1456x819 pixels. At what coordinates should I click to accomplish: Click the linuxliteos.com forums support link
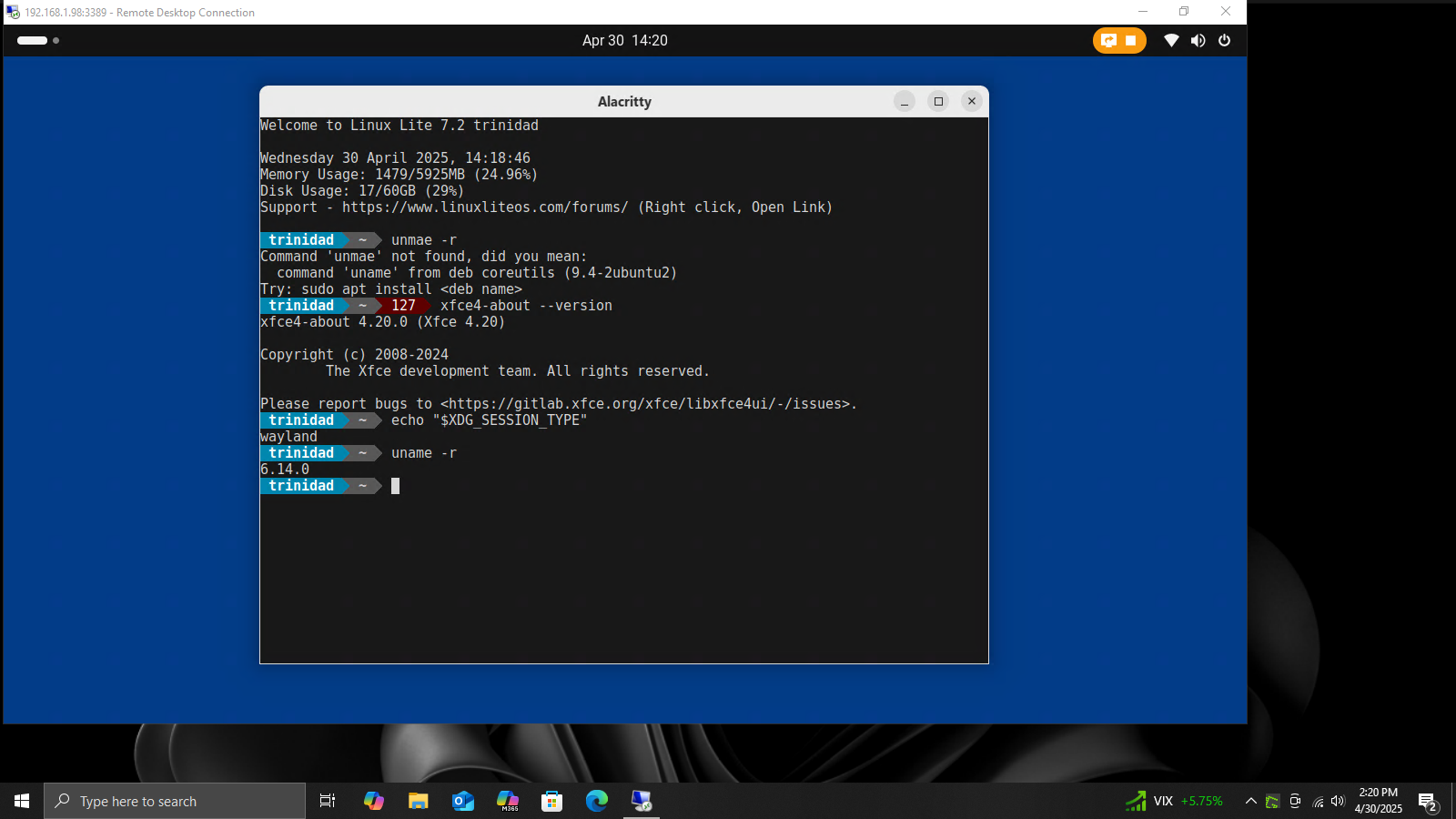coord(485,207)
